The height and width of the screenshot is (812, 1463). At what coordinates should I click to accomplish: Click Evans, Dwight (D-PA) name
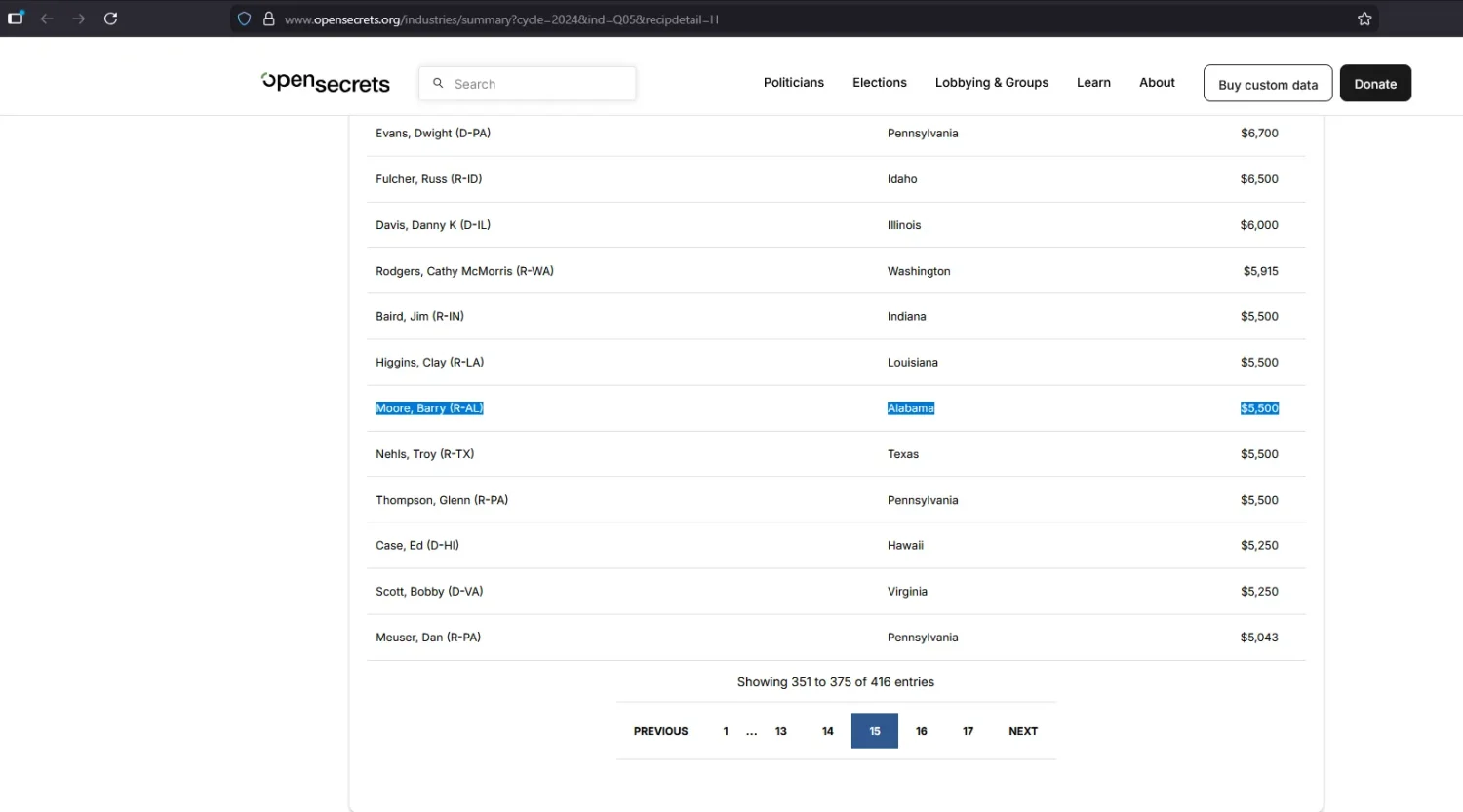pos(433,134)
